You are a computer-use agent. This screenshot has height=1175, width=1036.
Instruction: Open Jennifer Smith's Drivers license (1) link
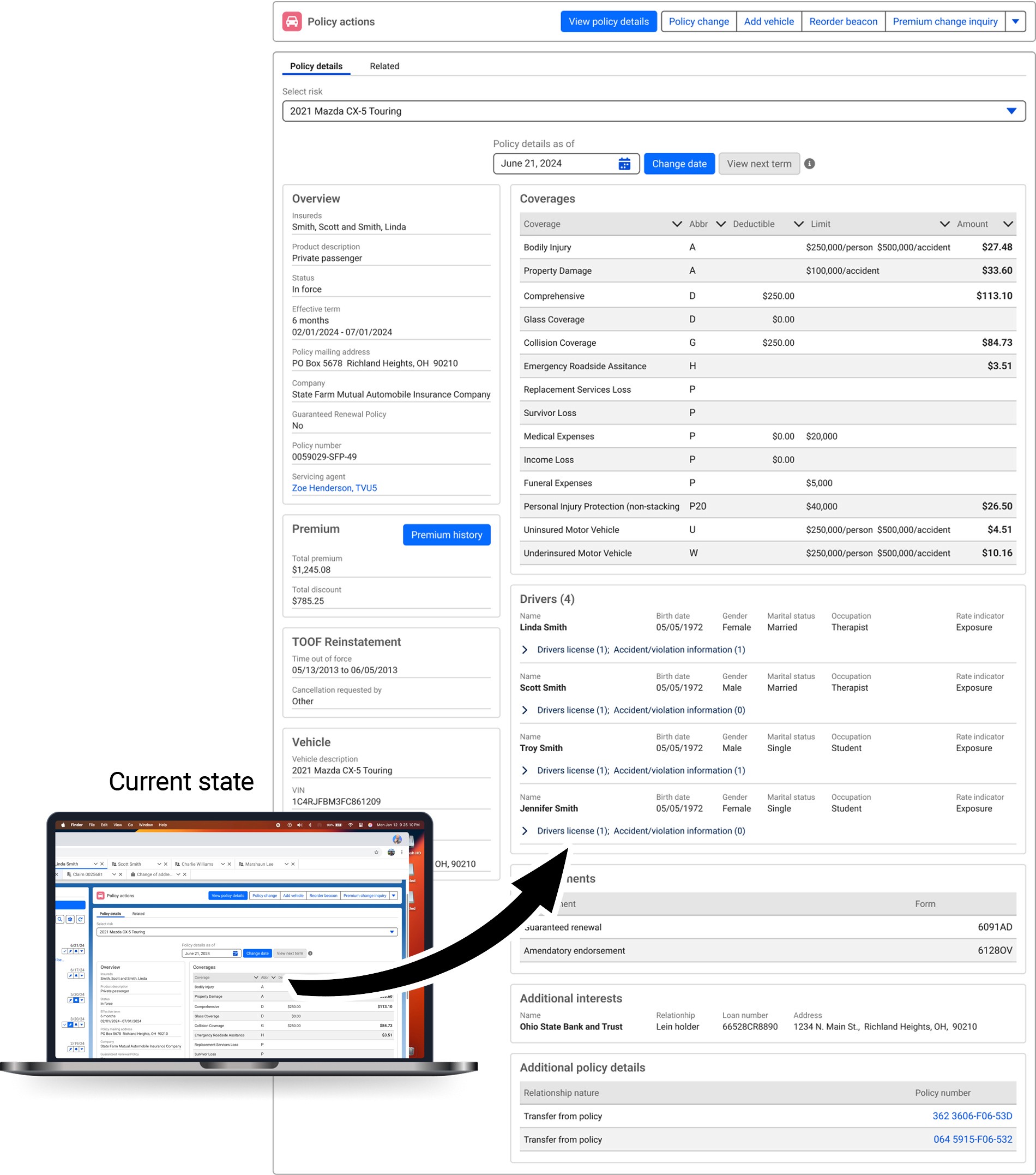[x=573, y=831]
